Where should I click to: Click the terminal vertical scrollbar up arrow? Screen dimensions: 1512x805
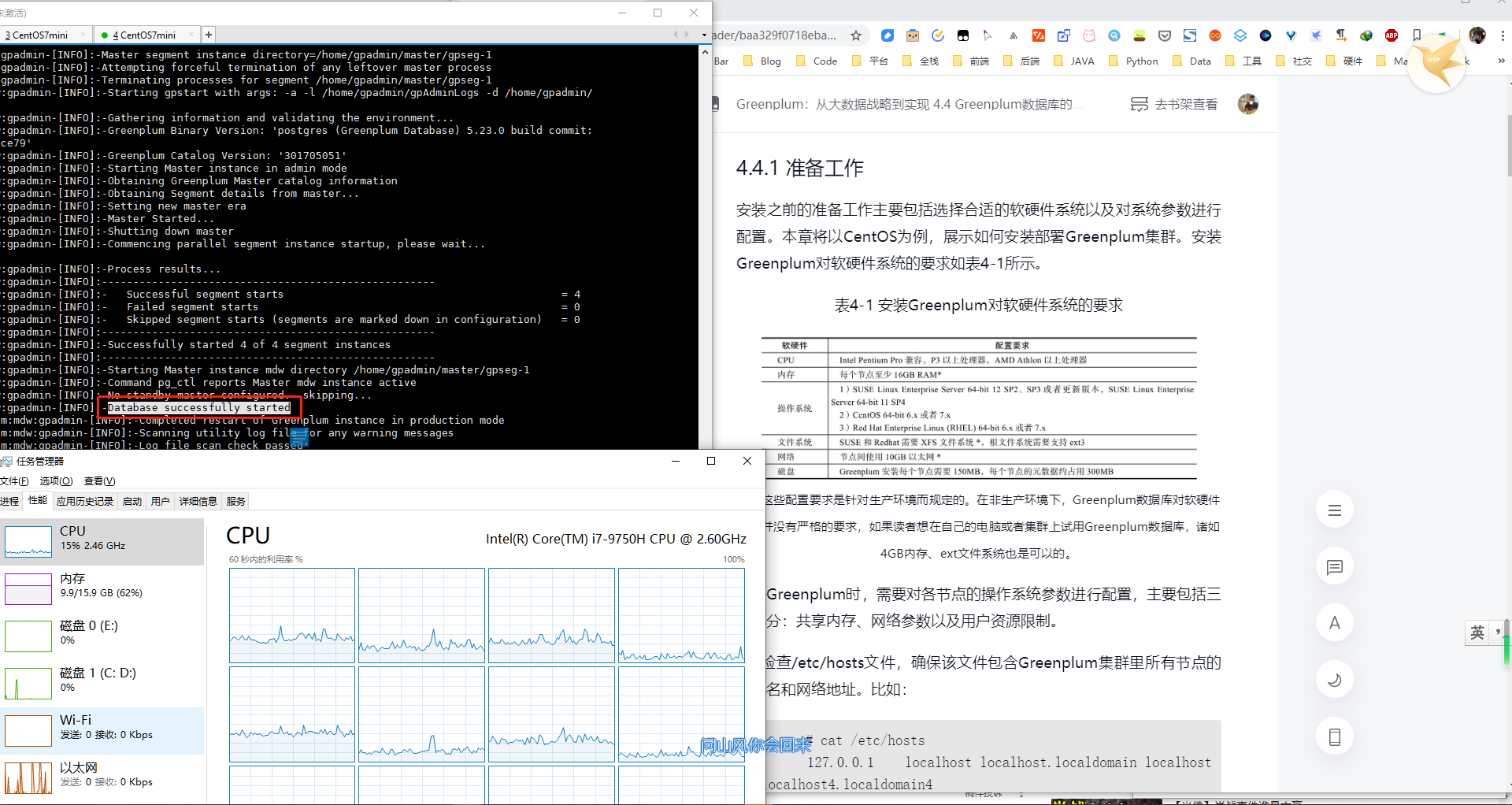[x=705, y=52]
